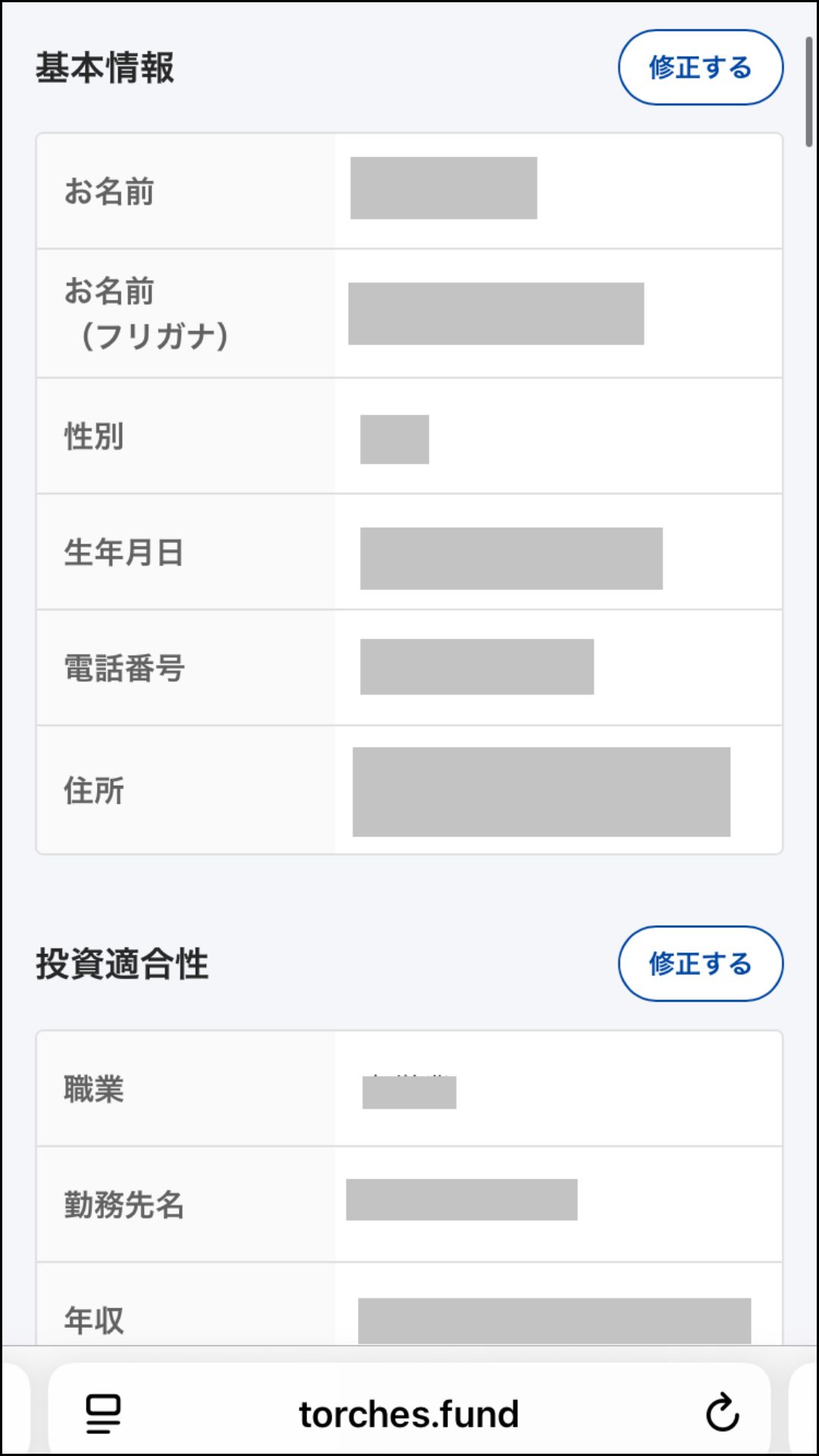This screenshot has width=819, height=1456.
Task: Click the redacted お名前 value
Action: 443,188
